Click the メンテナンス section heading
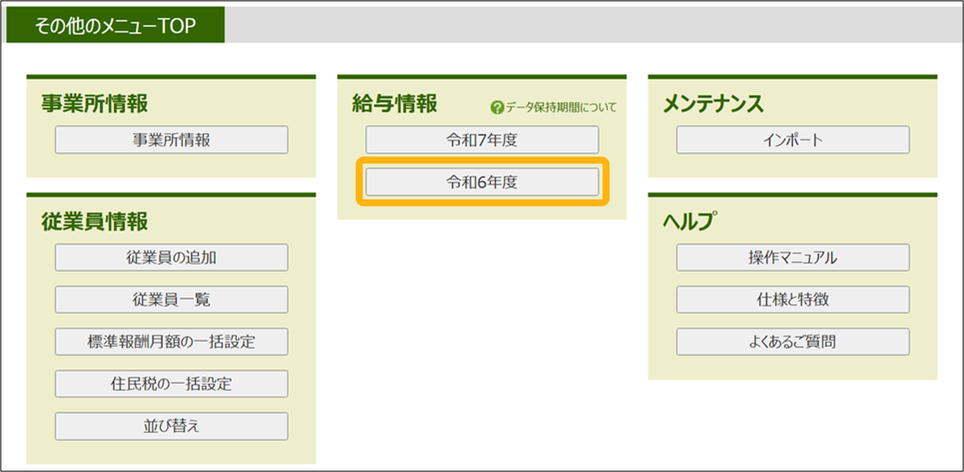The height and width of the screenshot is (472, 964). [x=713, y=103]
